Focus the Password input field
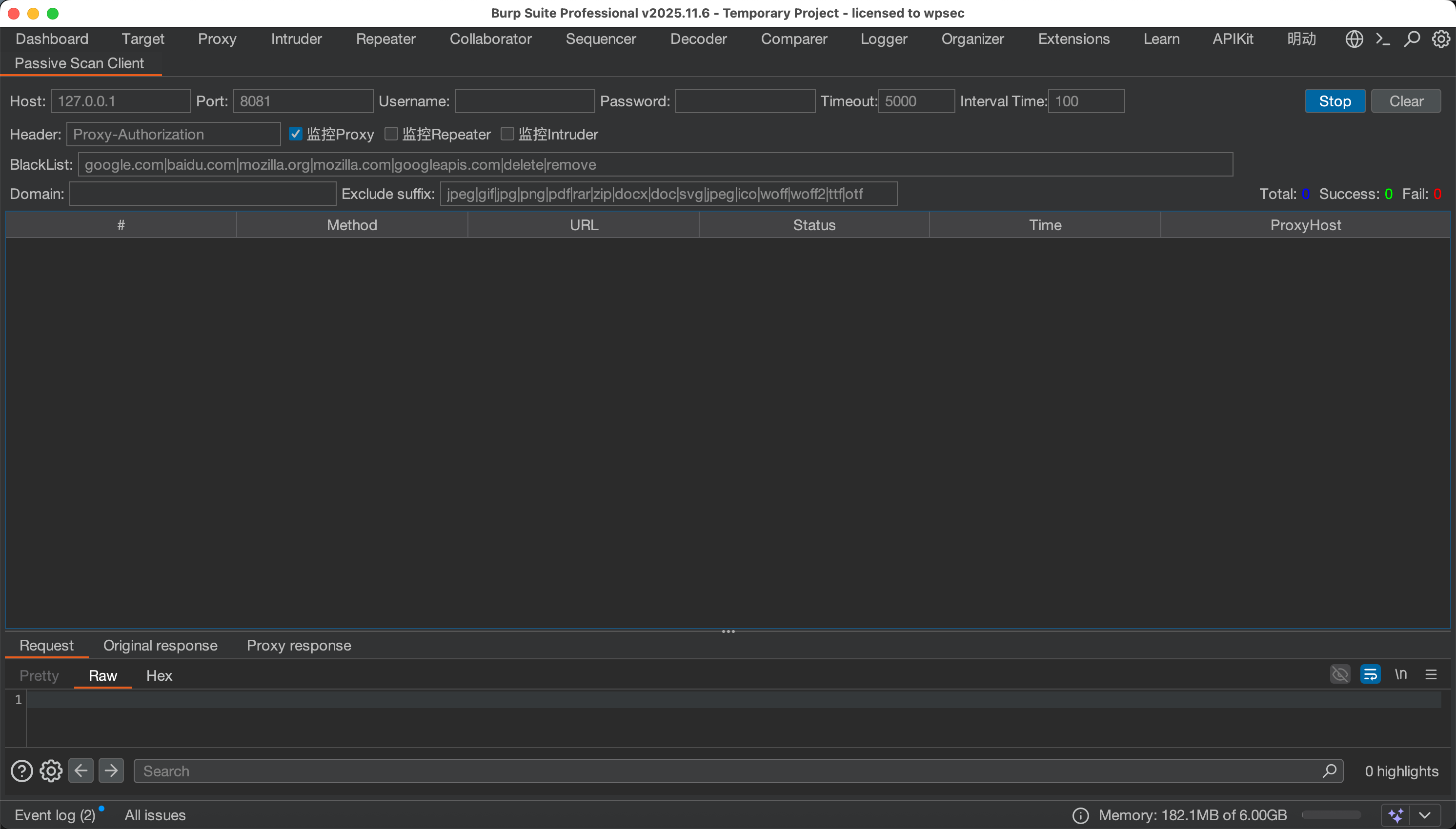The image size is (1456, 829). point(745,101)
